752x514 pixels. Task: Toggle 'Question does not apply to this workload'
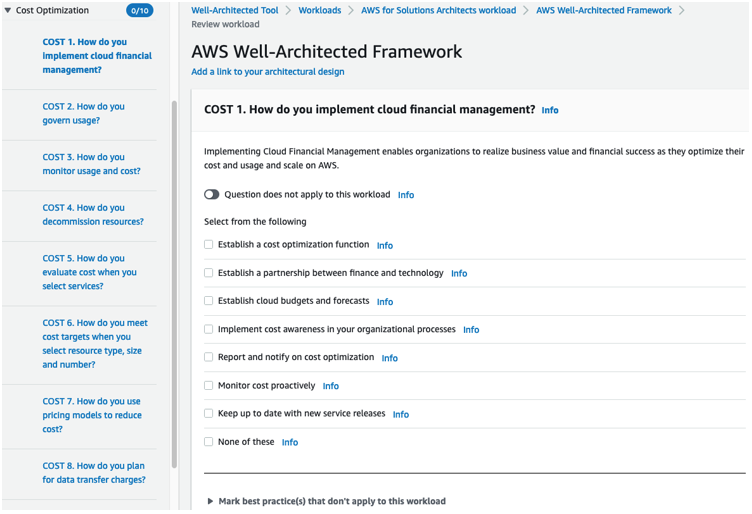pyautogui.click(x=212, y=194)
